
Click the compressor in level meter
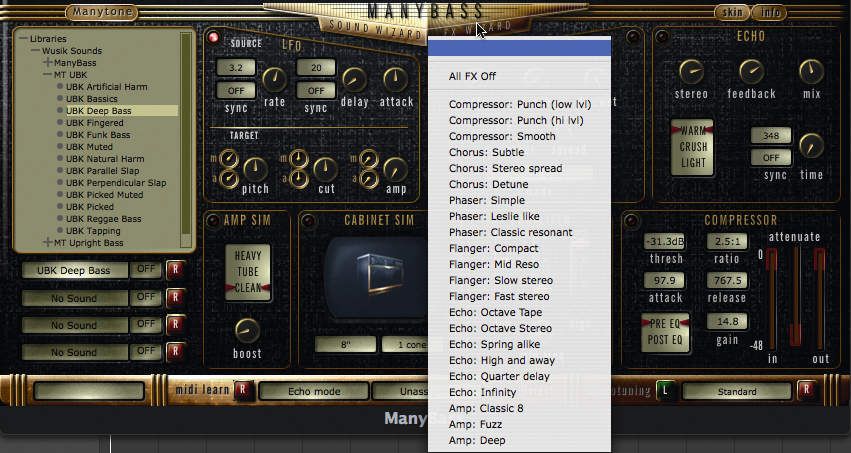pos(771,297)
